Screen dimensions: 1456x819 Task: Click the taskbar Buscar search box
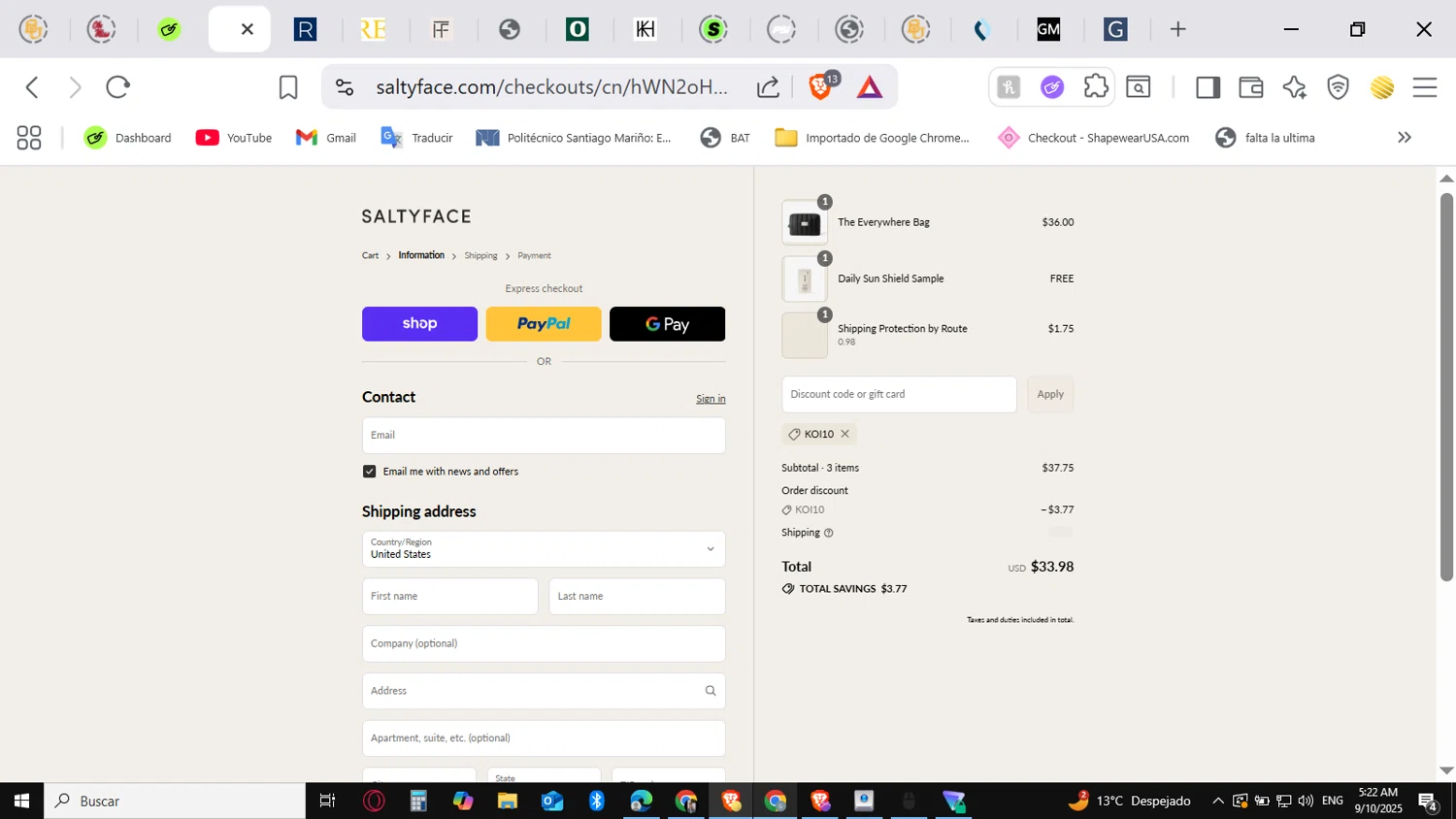tap(175, 802)
